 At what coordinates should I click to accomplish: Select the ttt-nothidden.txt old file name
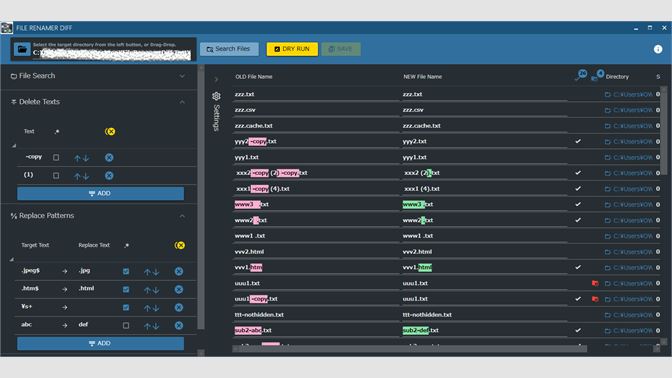pyautogui.click(x=259, y=315)
